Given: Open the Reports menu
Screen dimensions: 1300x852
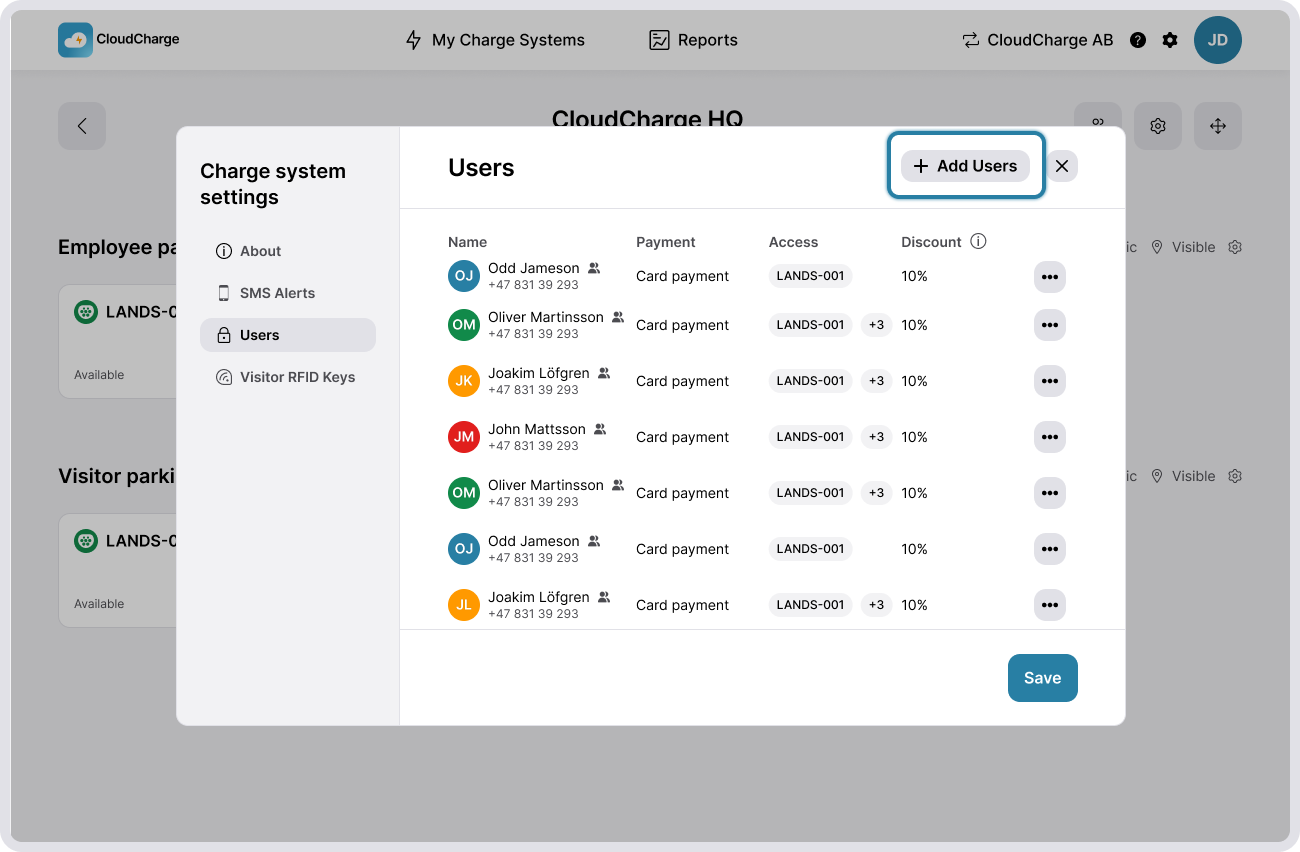Looking at the screenshot, I should [693, 40].
